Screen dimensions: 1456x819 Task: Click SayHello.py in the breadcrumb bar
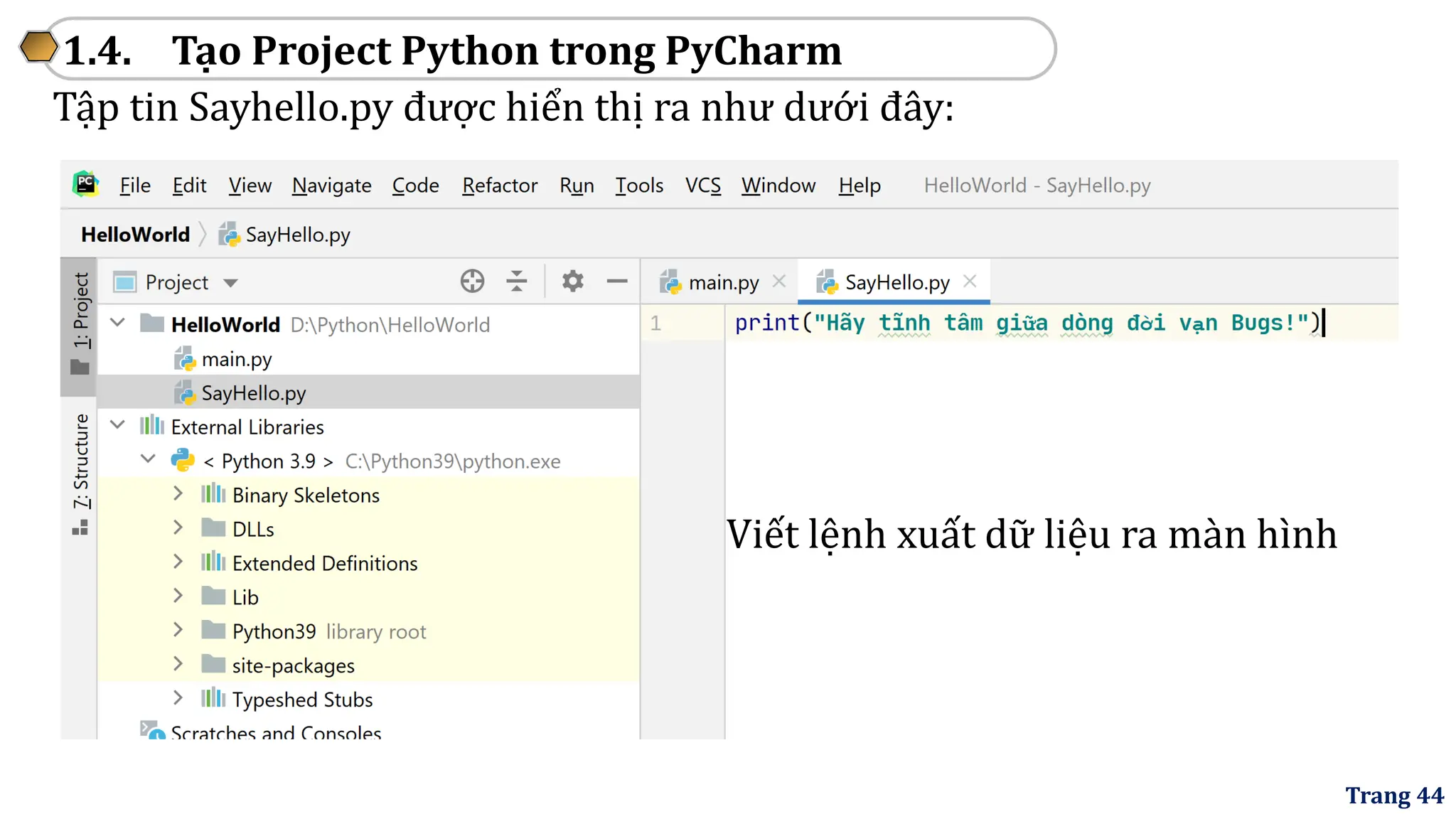[x=284, y=235]
